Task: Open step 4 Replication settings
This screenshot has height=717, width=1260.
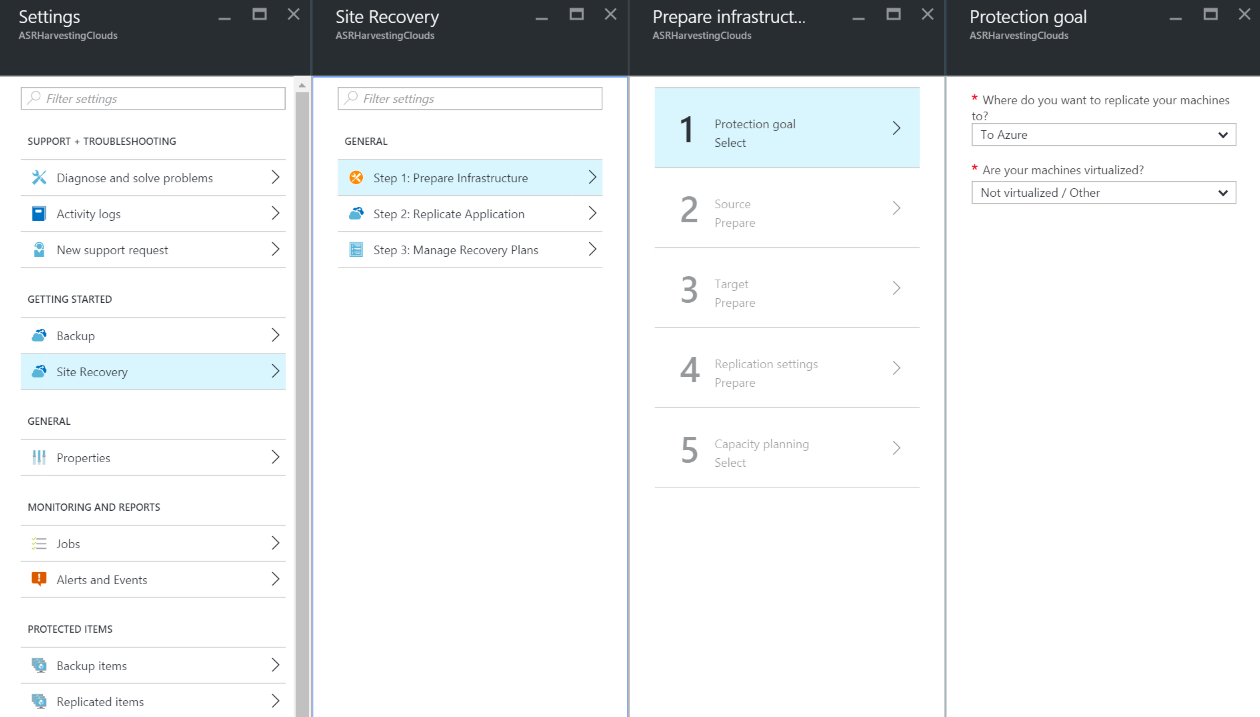Action: (x=787, y=368)
